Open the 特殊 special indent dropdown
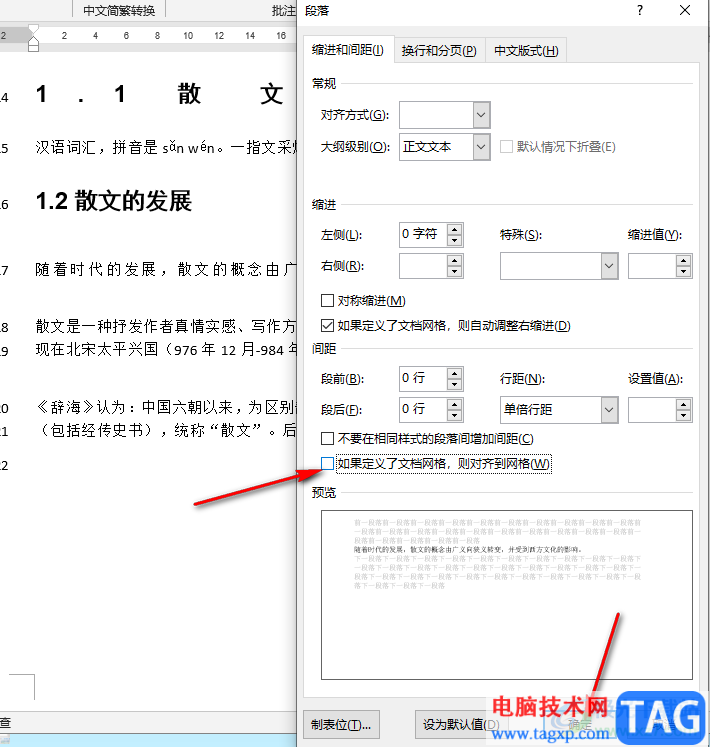The image size is (710, 747). pyautogui.click(x=609, y=266)
